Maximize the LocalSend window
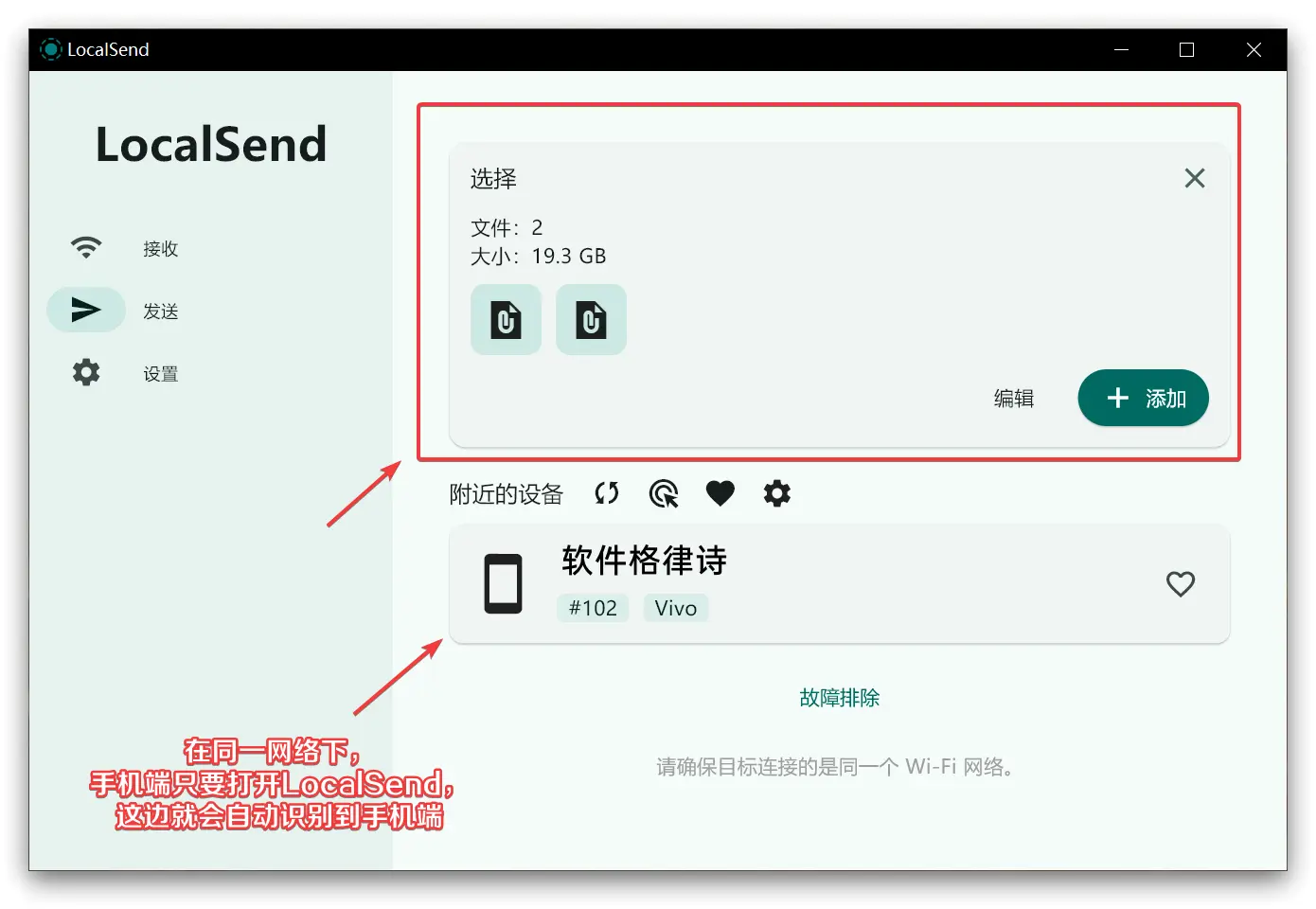The image size is (1316, 909). 1186,49
